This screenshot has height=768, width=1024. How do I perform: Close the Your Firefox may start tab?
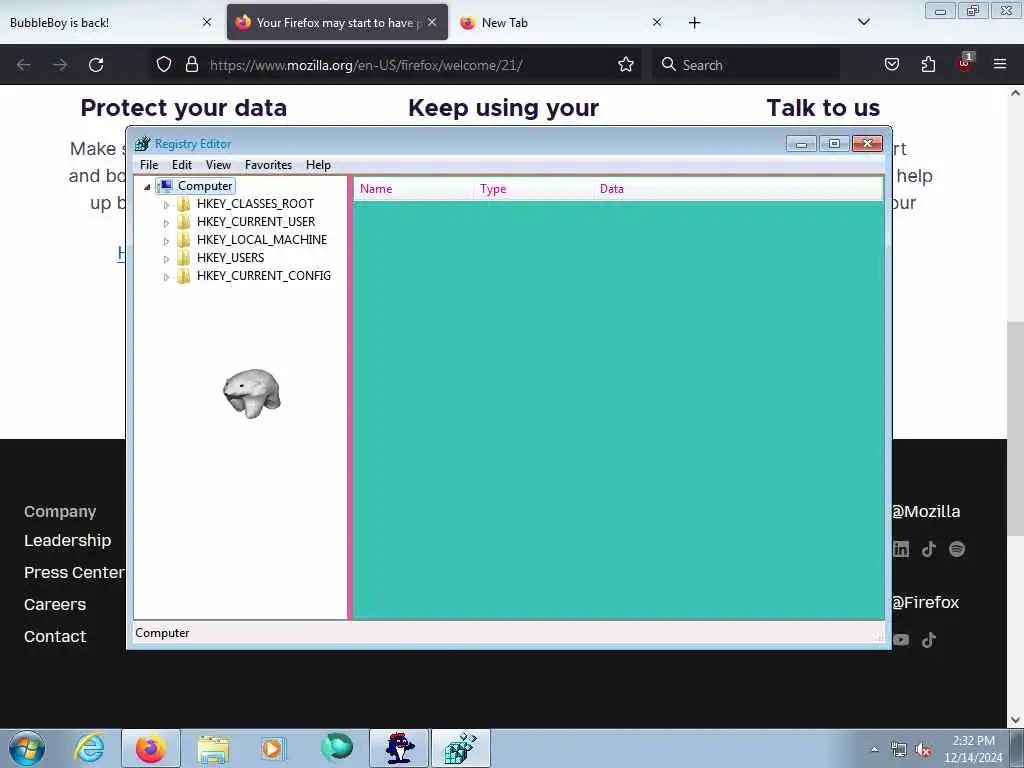[432, 22]
